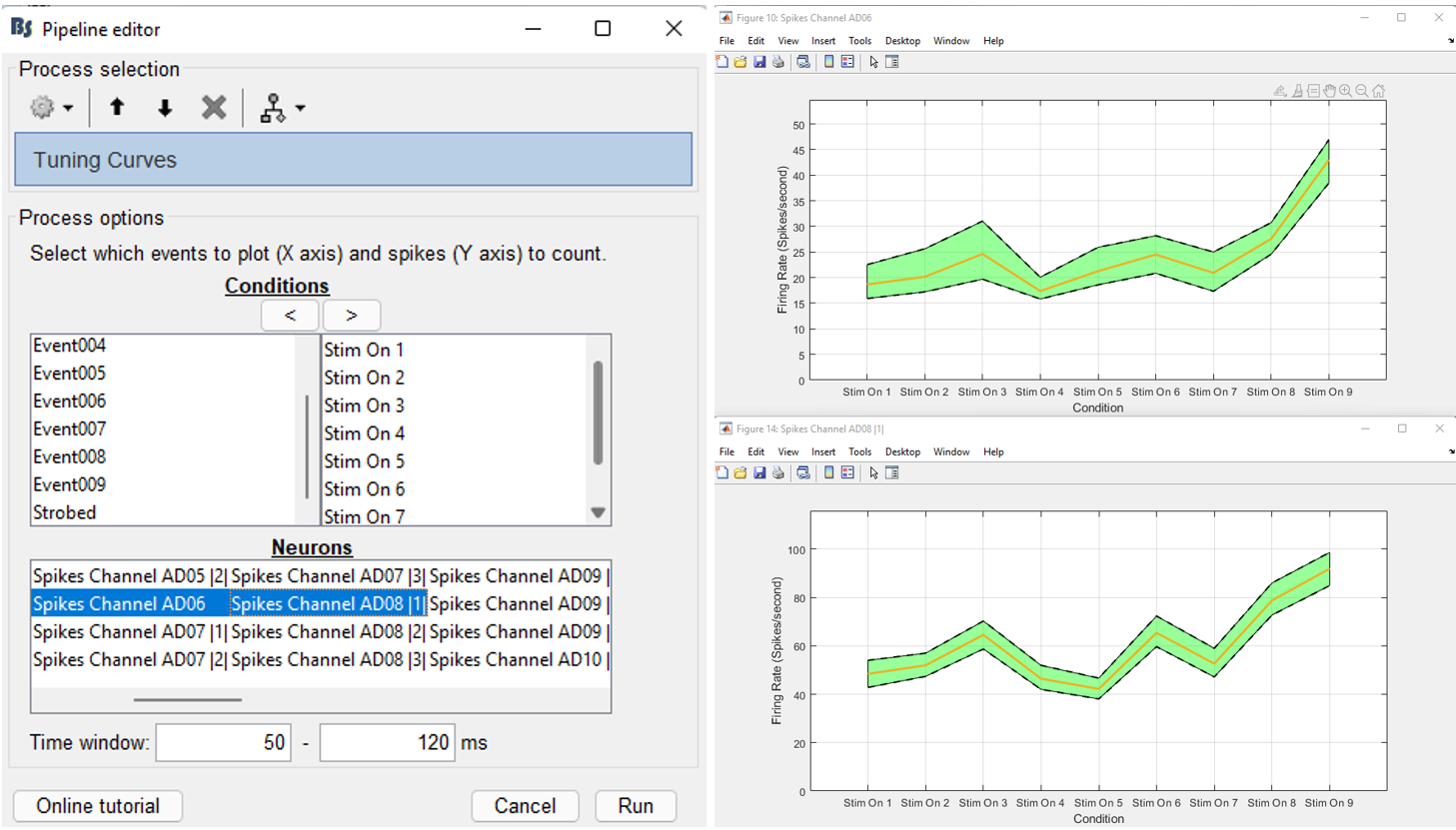
Task: Open Tools menu in Figure 10
Action: [x=859, y=41]
